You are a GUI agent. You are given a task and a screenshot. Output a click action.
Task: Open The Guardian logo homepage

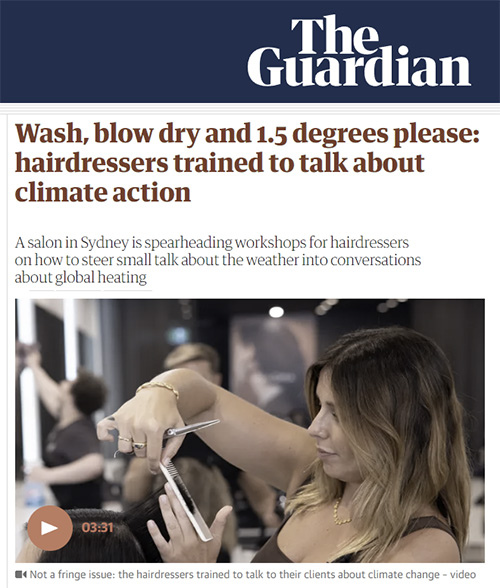click(358, 52)
